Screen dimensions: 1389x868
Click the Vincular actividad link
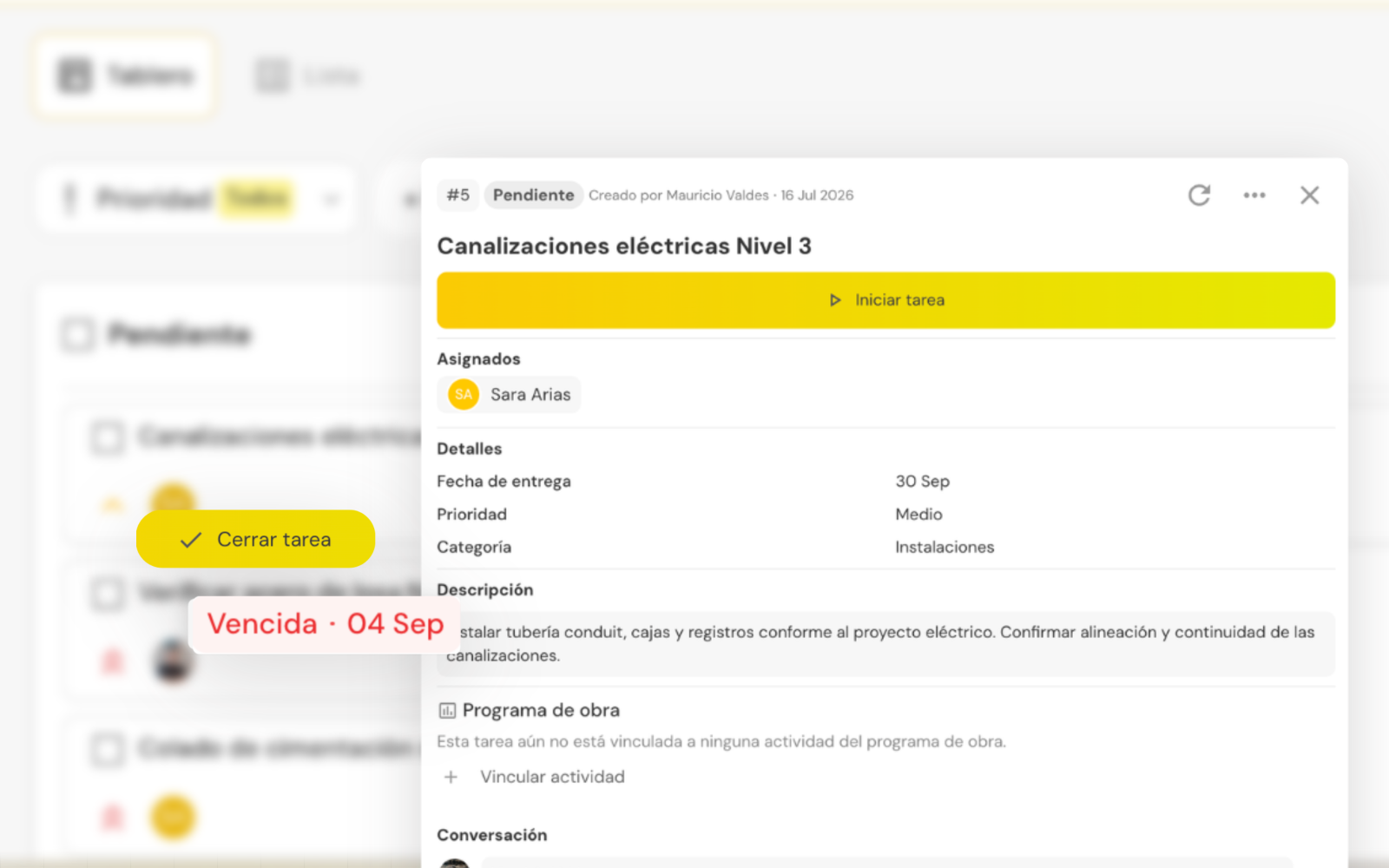(552, 777)
